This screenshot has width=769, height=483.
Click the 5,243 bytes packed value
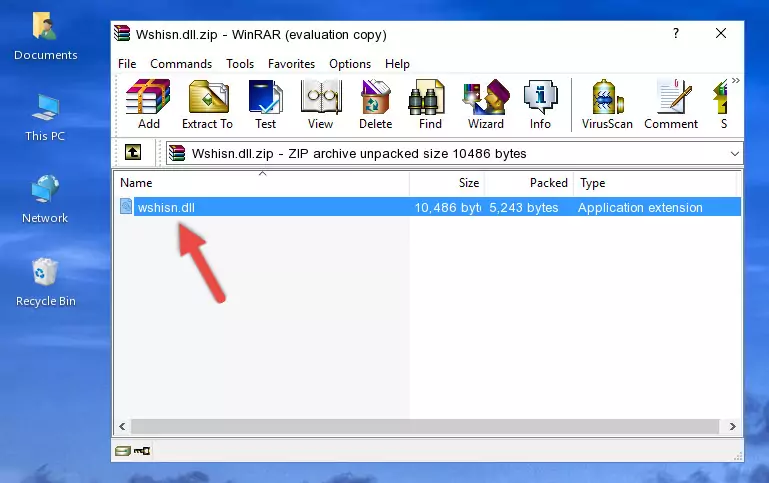tap(524, 207)
